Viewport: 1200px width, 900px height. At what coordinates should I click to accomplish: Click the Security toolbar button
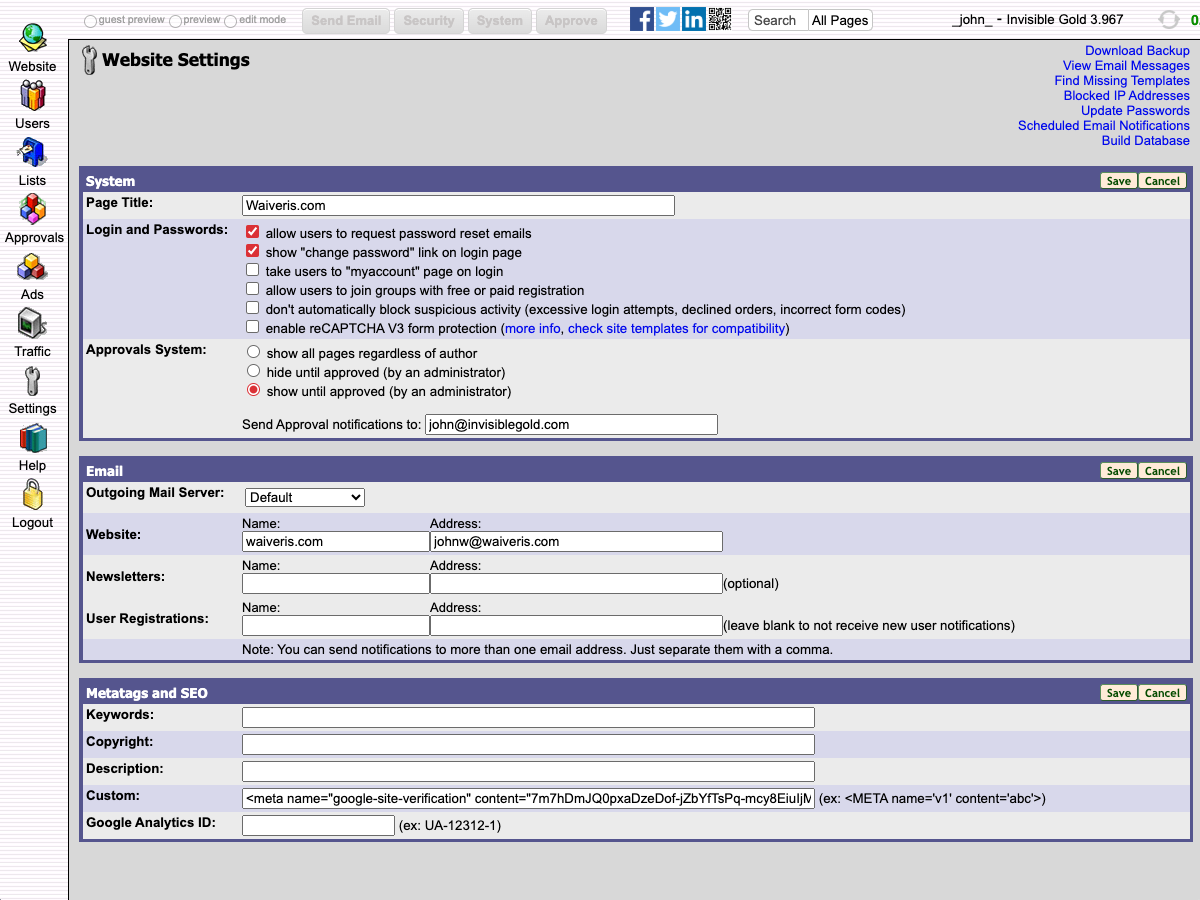pos(429,20)
